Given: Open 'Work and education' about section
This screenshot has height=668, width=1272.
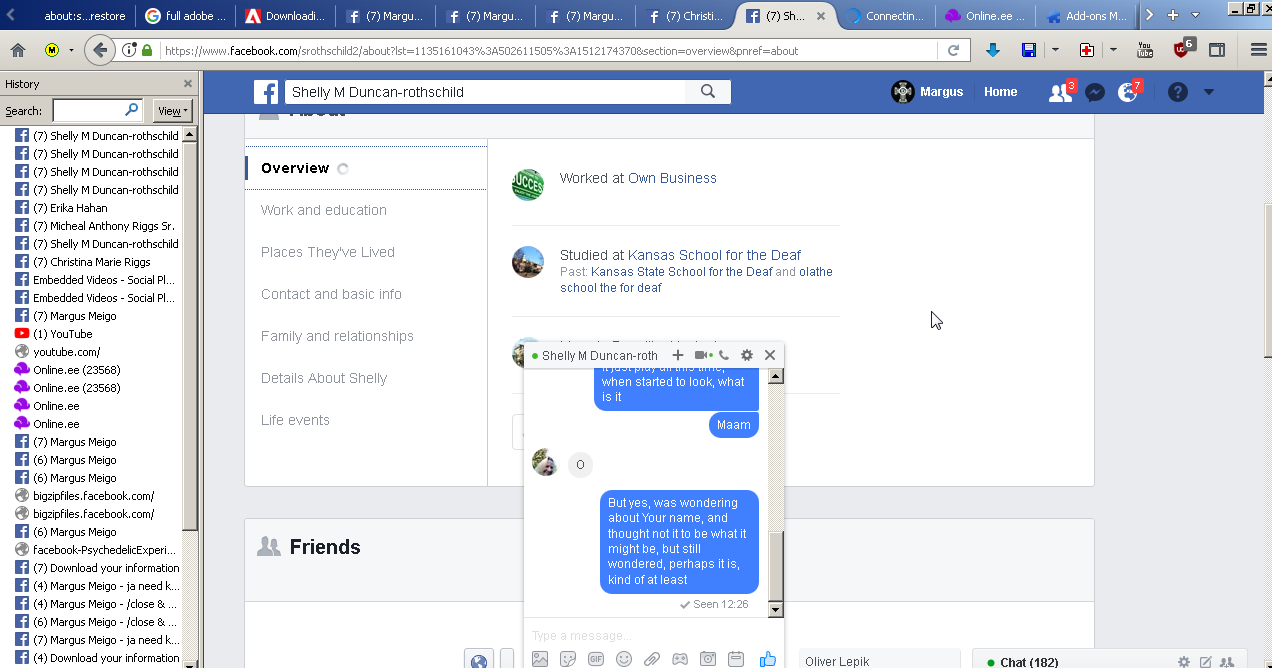Looking at the screenshot, I should [324, 210].
